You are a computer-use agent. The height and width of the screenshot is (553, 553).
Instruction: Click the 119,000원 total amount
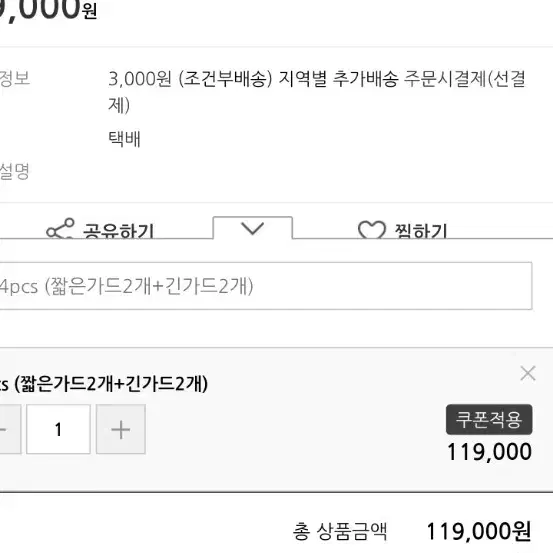tap(479, 531)
